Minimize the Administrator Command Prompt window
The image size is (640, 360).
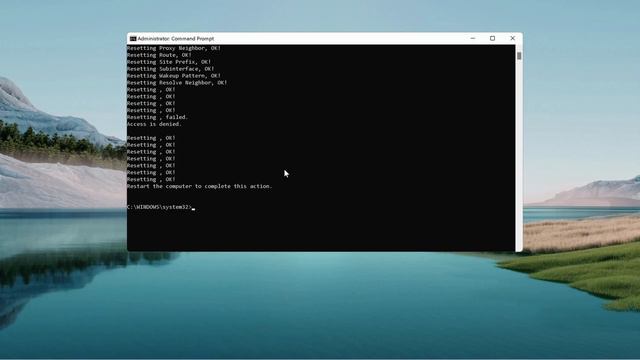[473, 38]
